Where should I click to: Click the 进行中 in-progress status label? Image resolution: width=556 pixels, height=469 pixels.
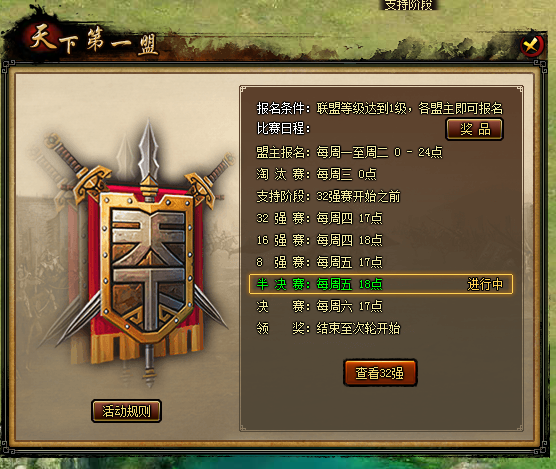485,284
